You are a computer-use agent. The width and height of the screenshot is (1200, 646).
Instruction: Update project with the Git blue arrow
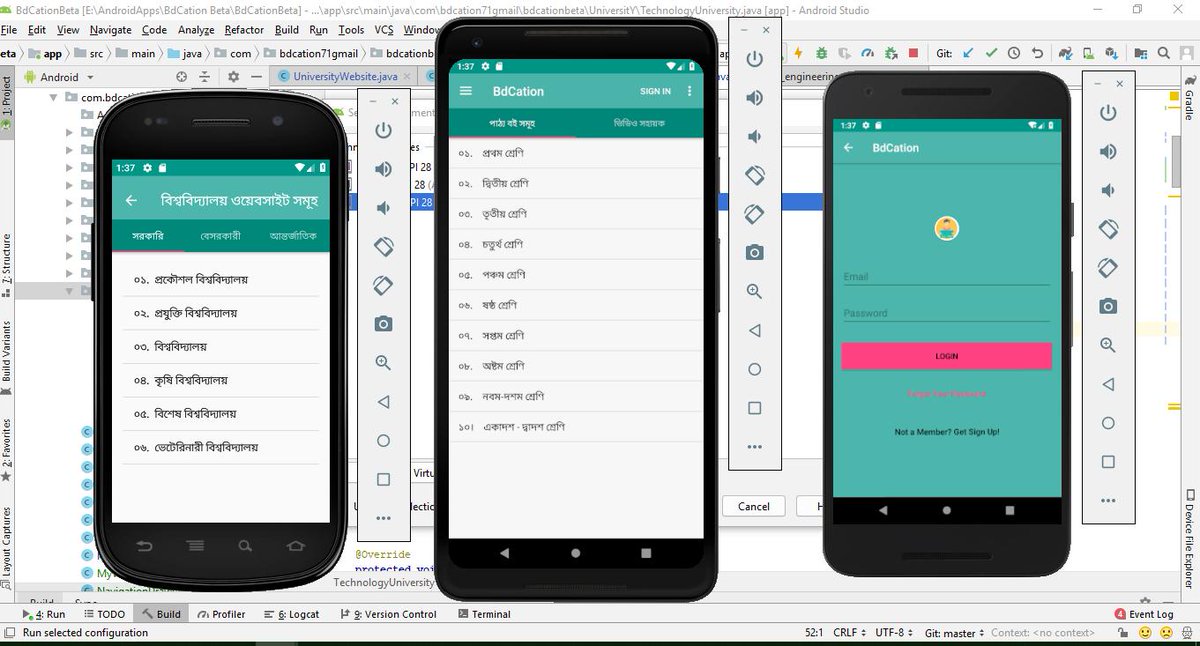point(968,53)
